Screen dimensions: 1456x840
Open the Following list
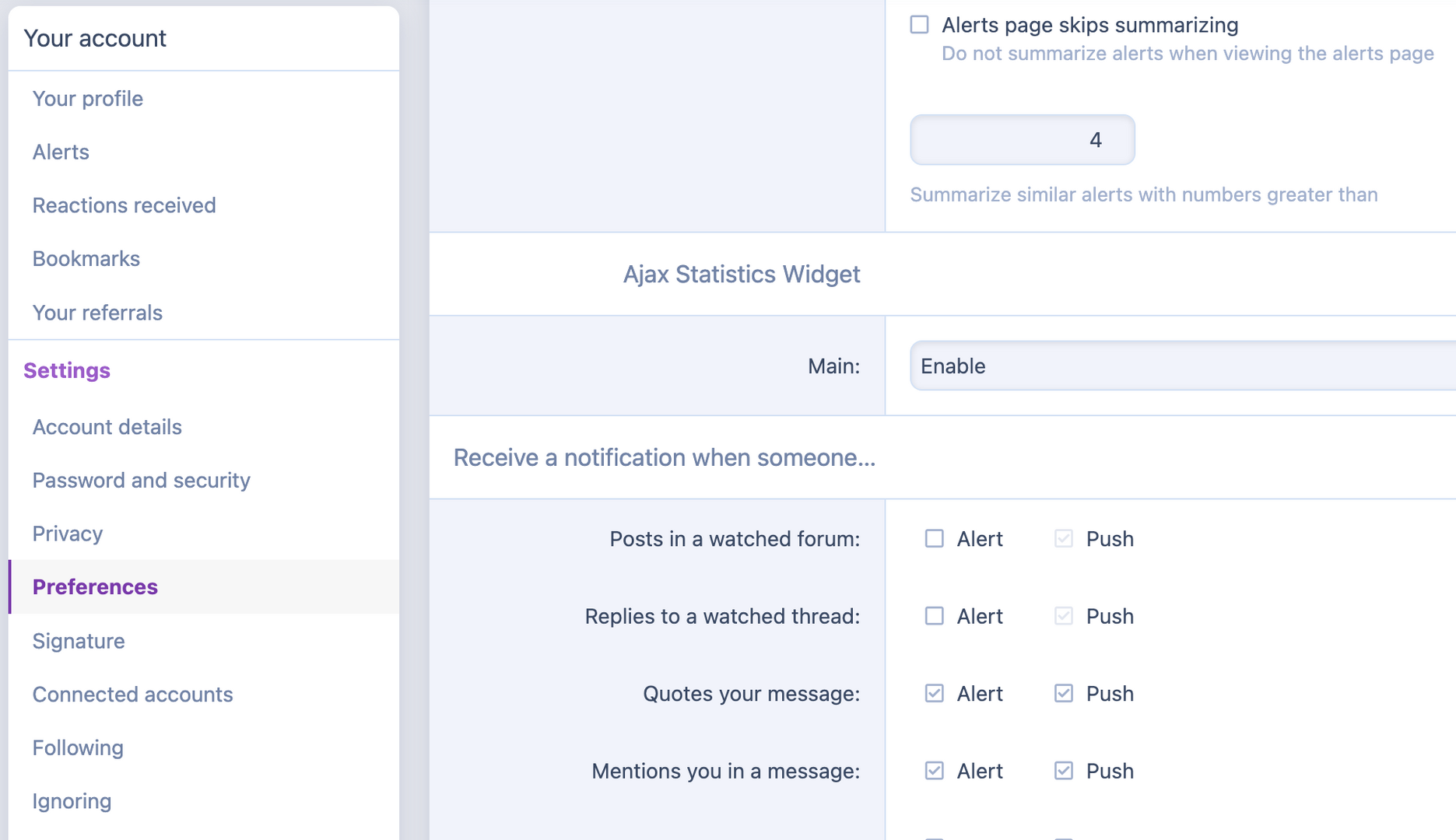(204, 747)
